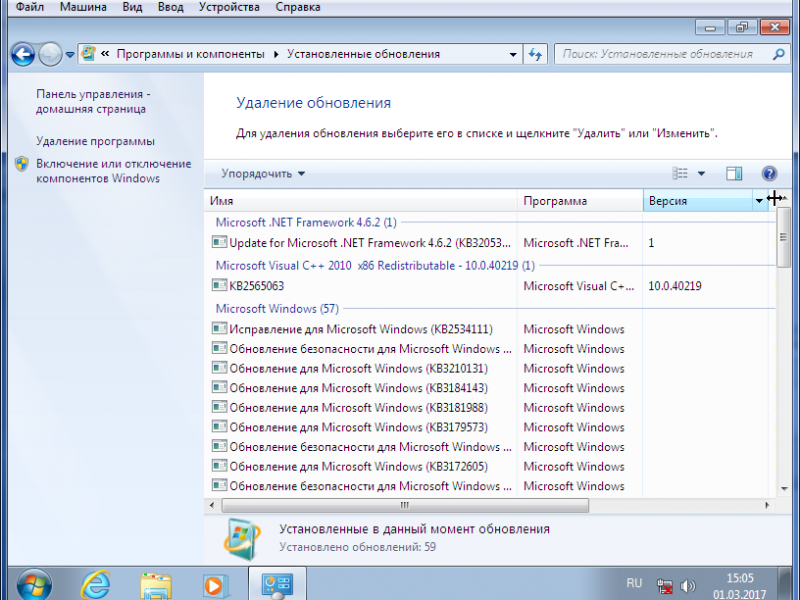Open recent pages dropdown beside navigation arrows
This screenshot has width=800, height=600.
click(70, 55)
